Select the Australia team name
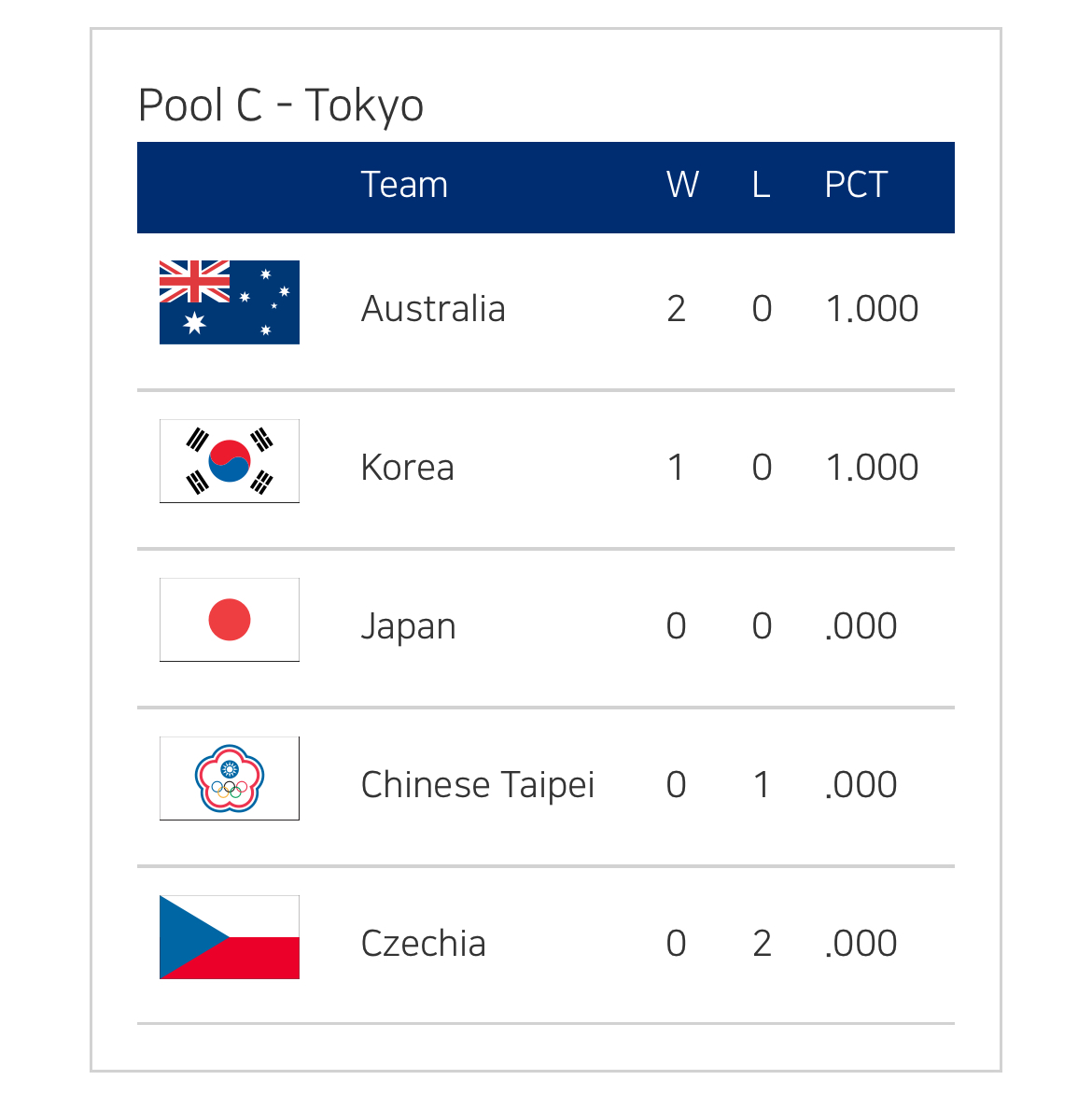The image size is (1092, 1094). coord(433,309)
